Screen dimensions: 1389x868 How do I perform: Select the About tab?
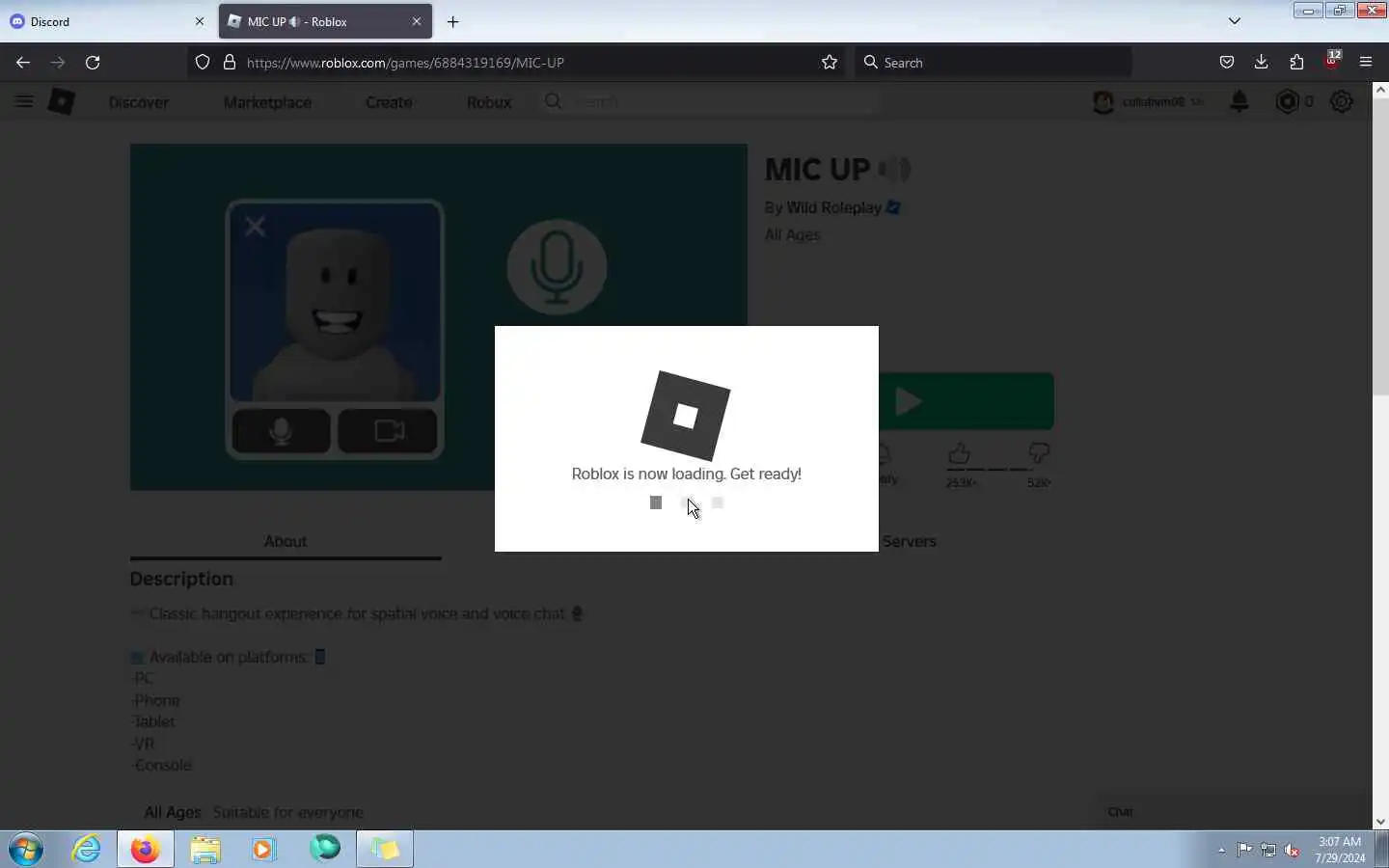click(286, 541)
